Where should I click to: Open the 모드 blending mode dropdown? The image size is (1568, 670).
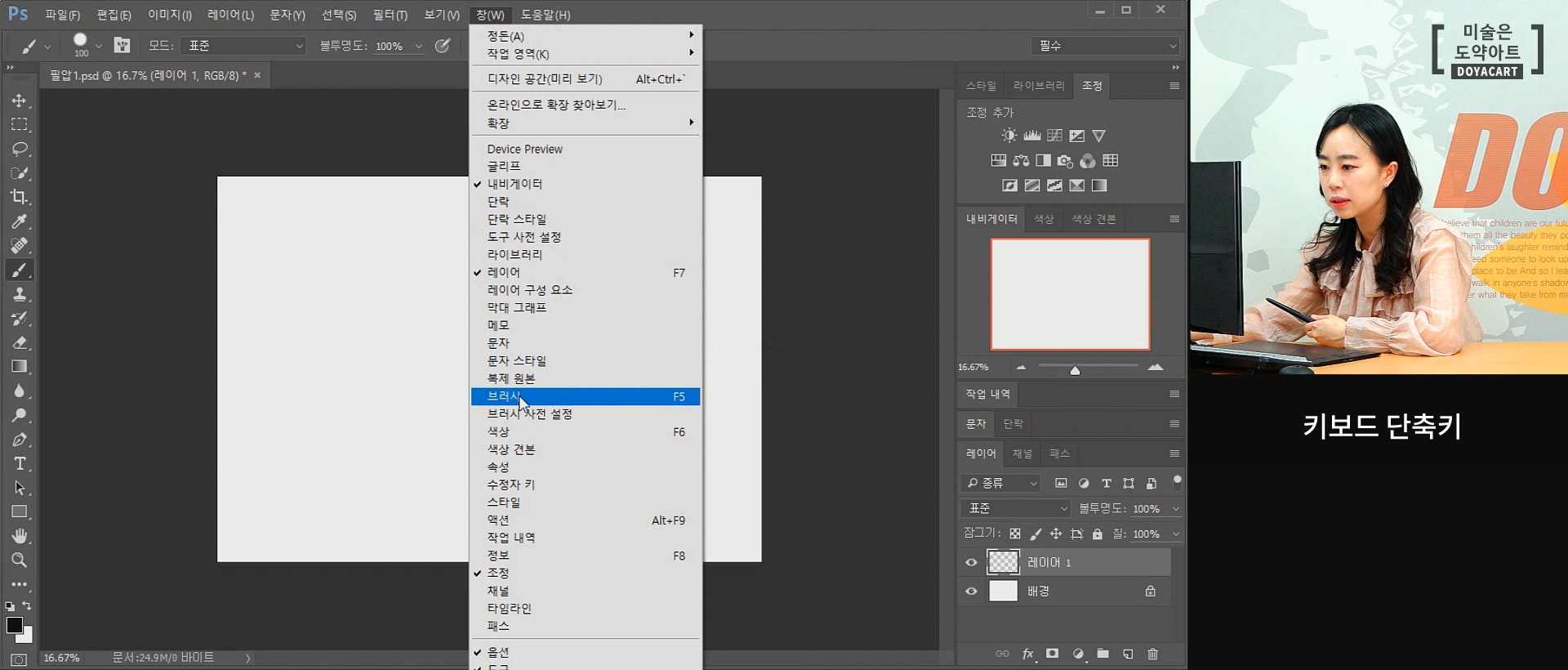pyautogui.click(x=243, y=46)
